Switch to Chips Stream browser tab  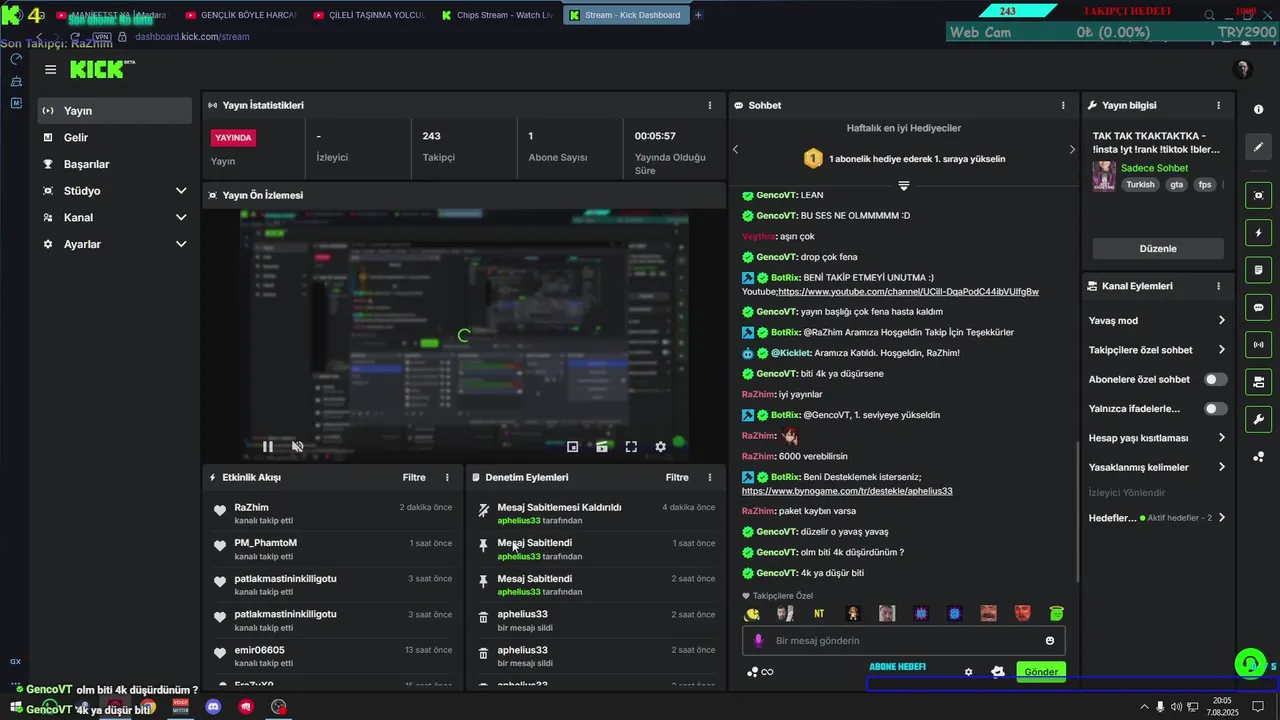coord(497,15)
